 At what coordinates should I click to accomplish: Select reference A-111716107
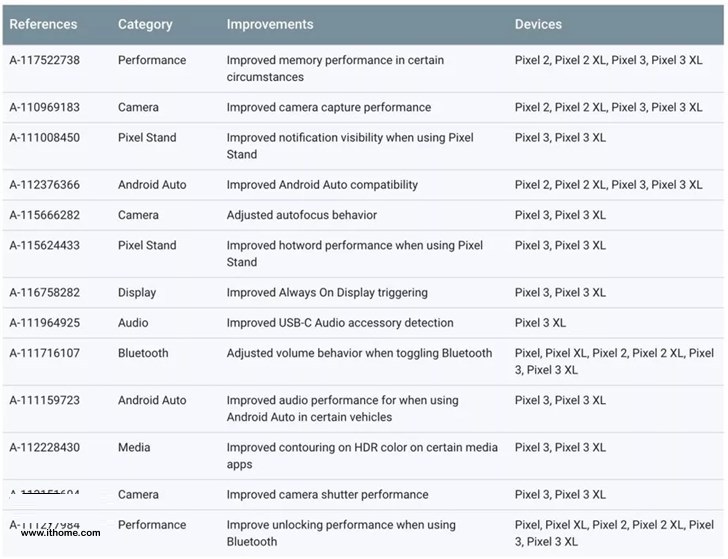45,353
